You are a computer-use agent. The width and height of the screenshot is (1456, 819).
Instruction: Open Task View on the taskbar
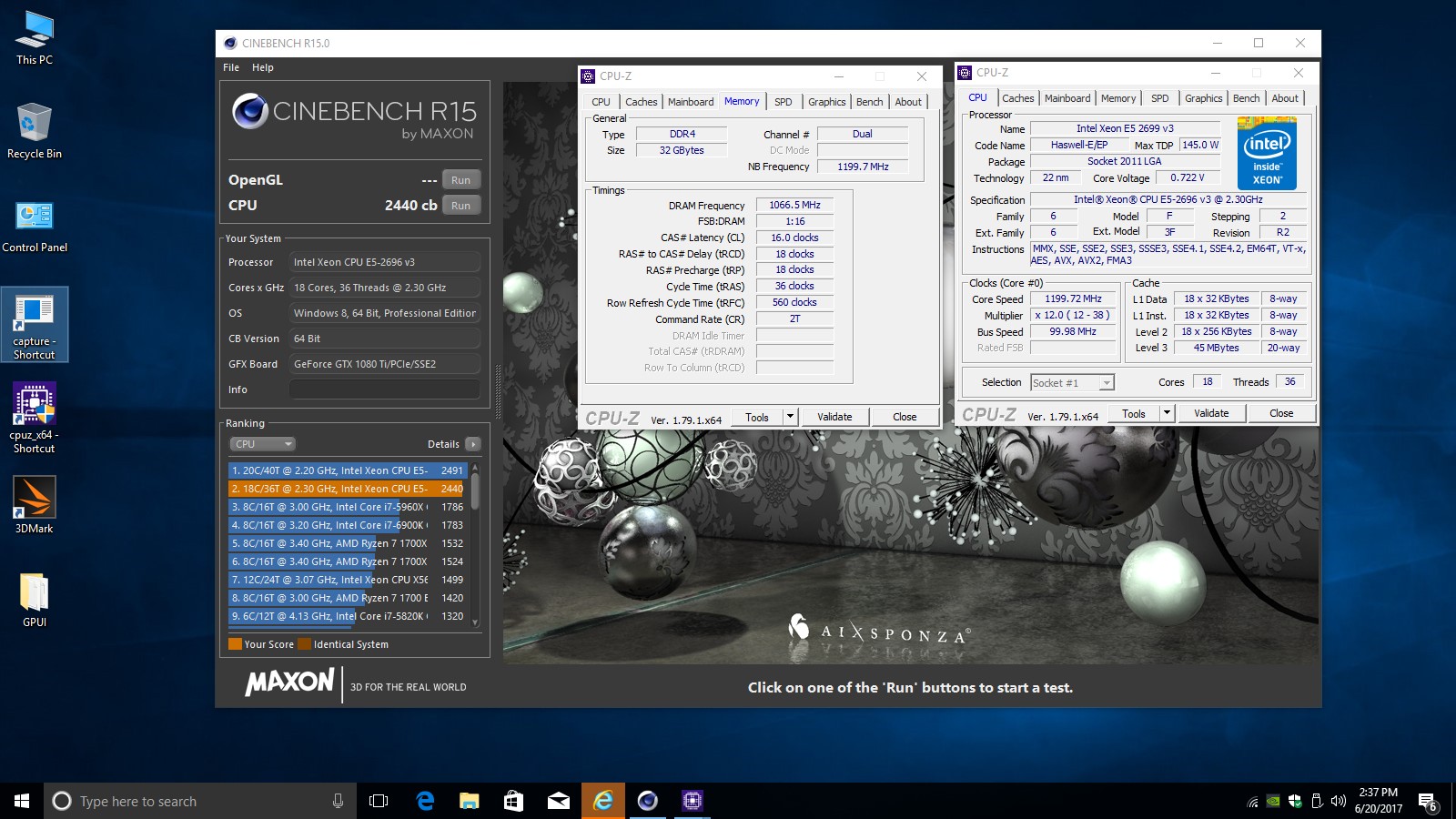tap(379, 801)
